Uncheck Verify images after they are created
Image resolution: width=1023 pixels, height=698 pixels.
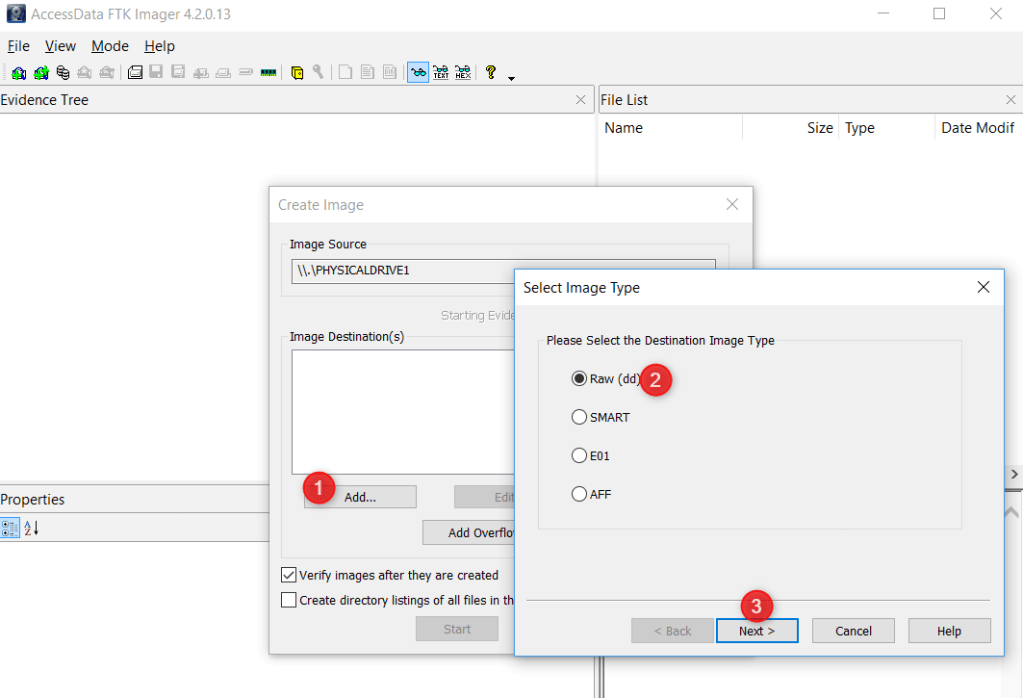click(289, 575)
